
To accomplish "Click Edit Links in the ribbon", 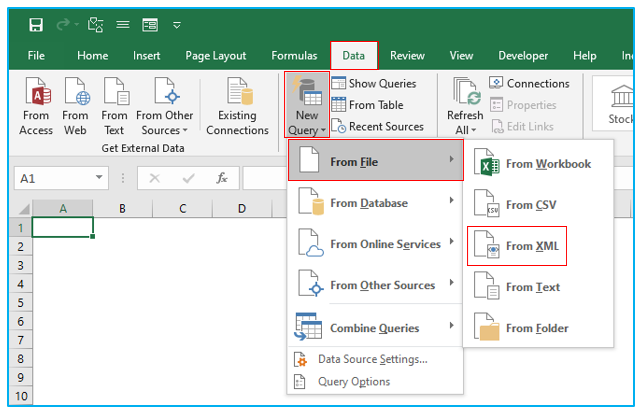I will coord(522,126).
